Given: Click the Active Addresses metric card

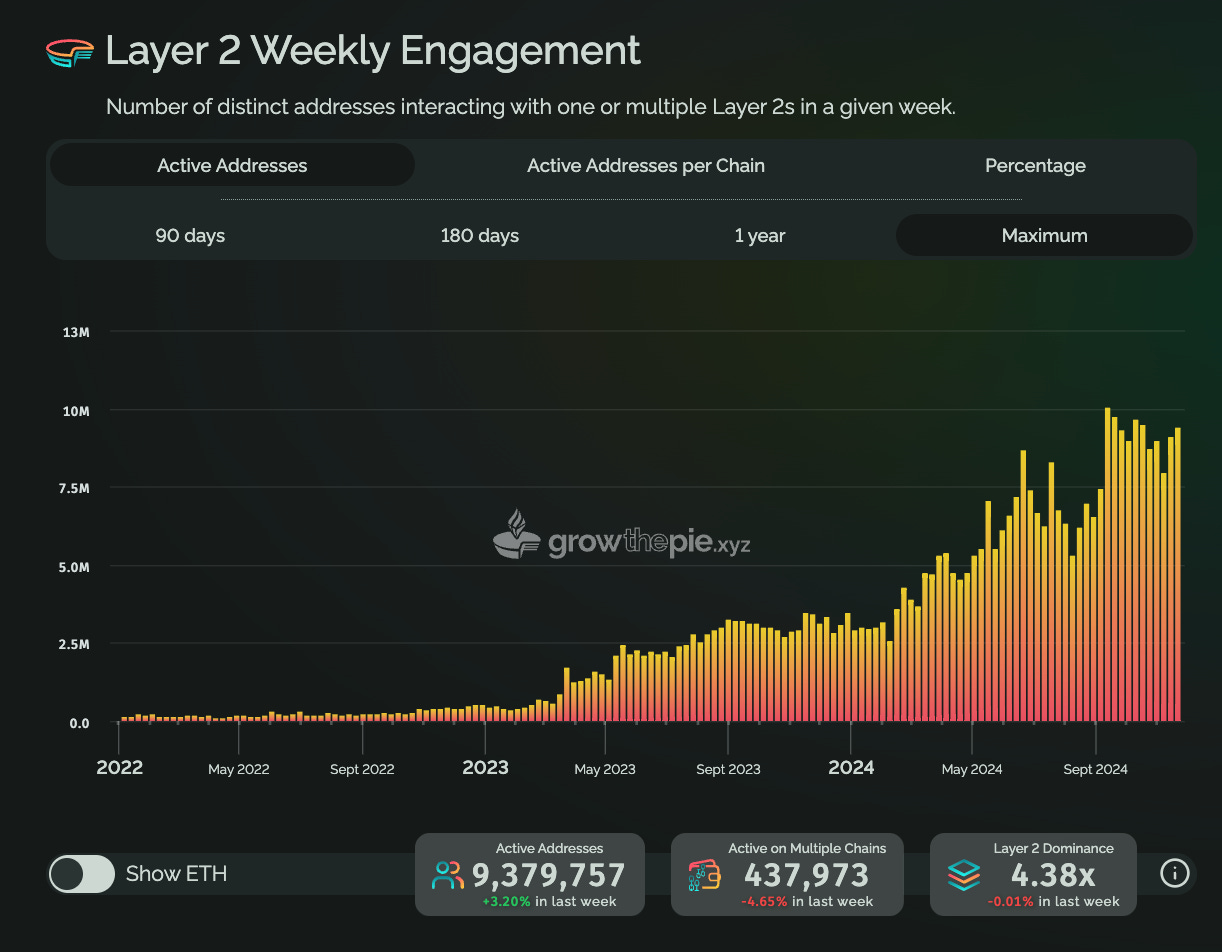Looking at the screenshot, I should 530,873.
